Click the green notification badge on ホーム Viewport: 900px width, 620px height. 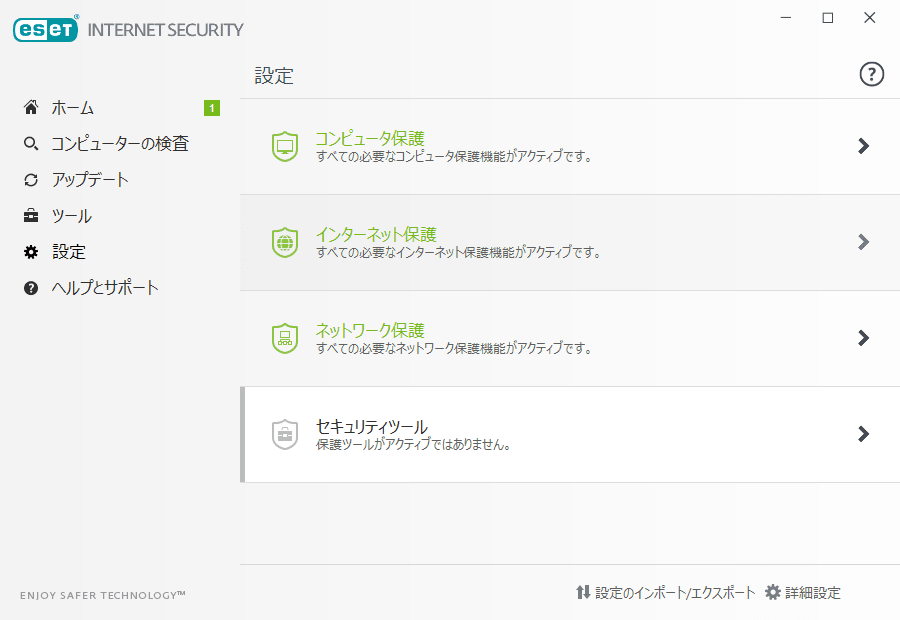point(212,108)
